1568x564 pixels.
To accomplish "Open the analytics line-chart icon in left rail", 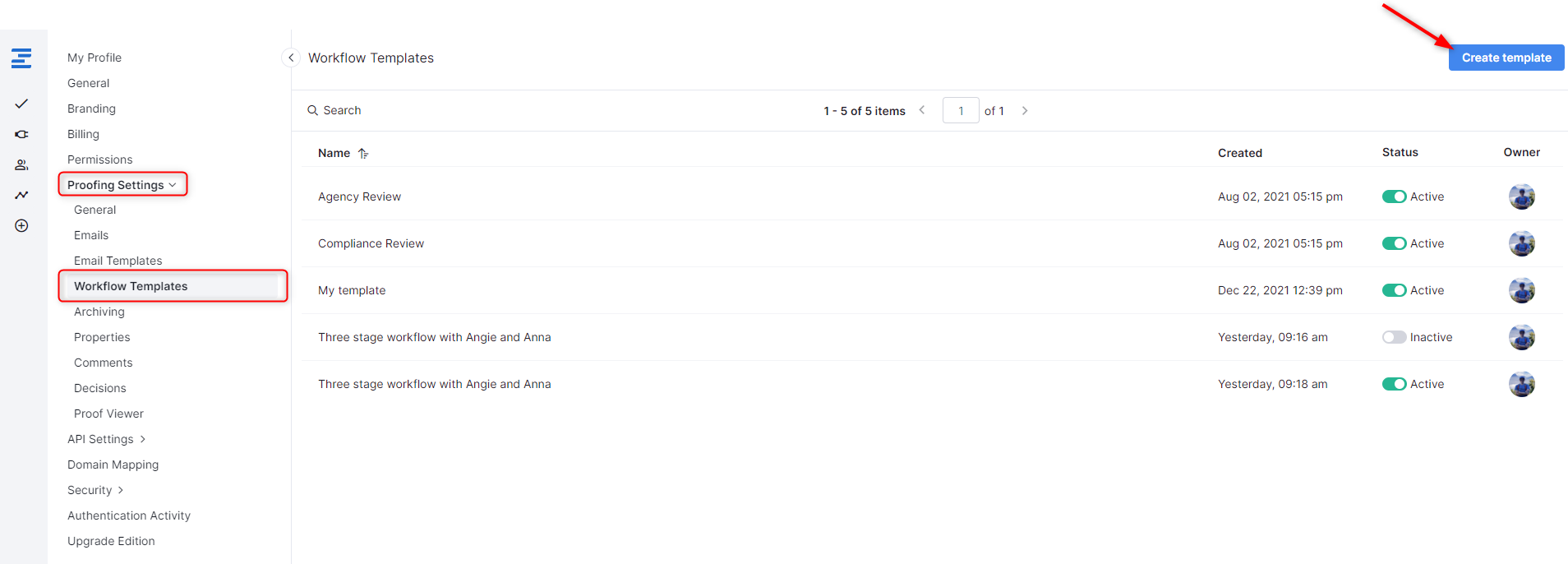I will click(x=21, y=195).
